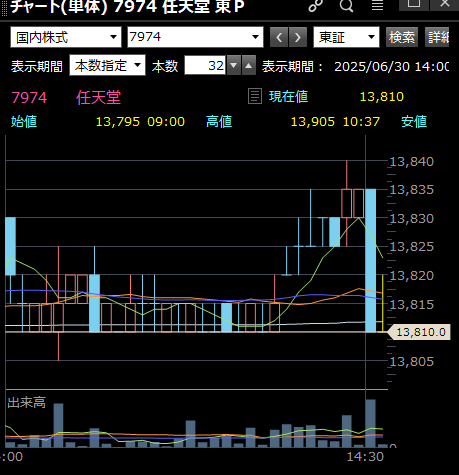
Task: Click the 検索 search button
Action: (x=402, y=37)
